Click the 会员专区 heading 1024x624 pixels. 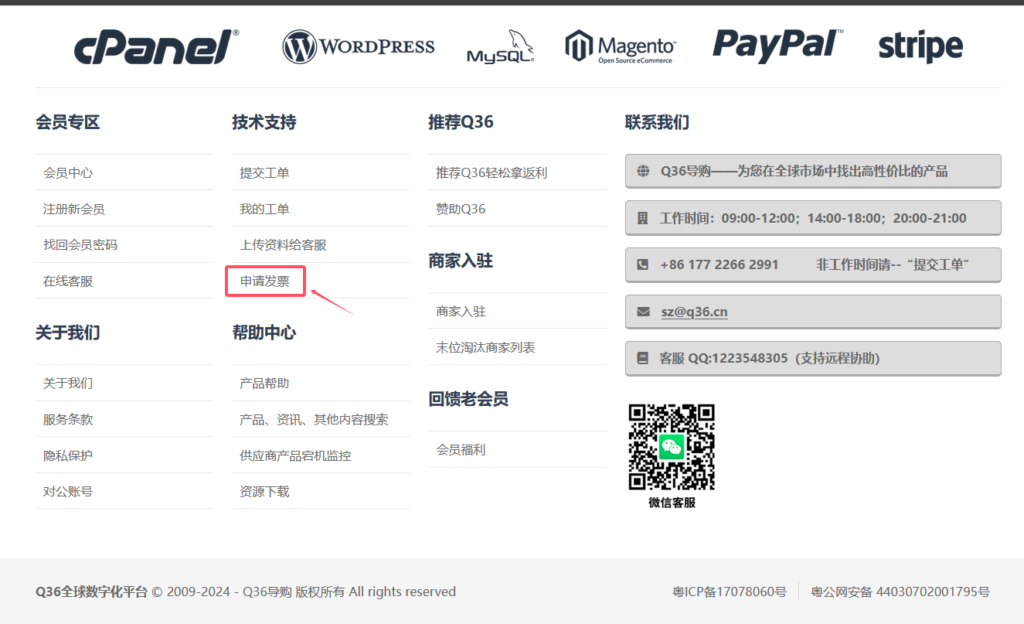[x=68, y=122]
